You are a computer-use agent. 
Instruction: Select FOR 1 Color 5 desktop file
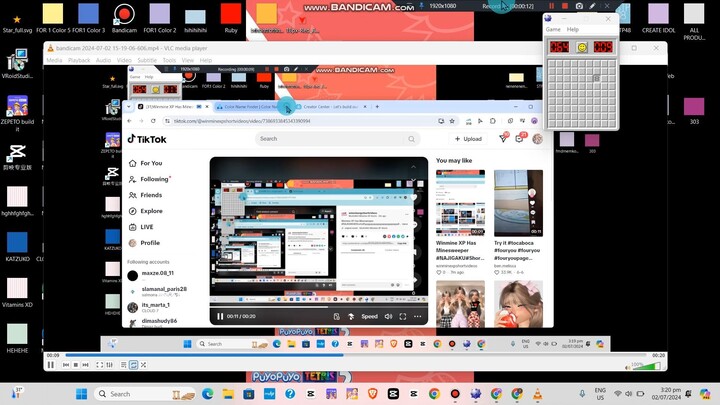[53, 18]
